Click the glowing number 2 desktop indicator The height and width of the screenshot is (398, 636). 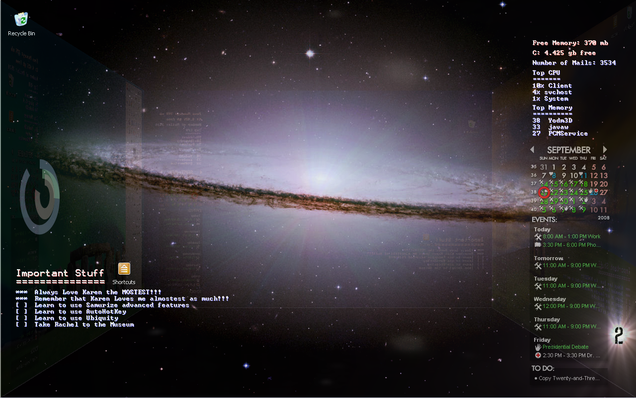618,336
